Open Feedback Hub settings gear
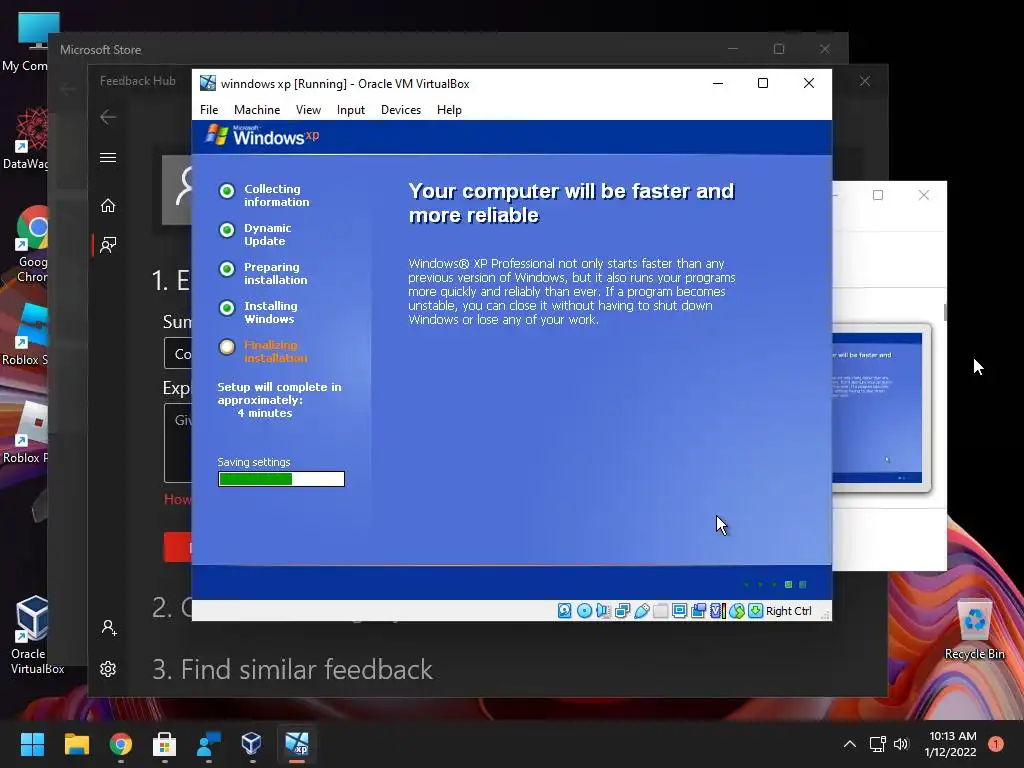The height and width of the screenshot is (768, 1024). (x=108, y=669)
